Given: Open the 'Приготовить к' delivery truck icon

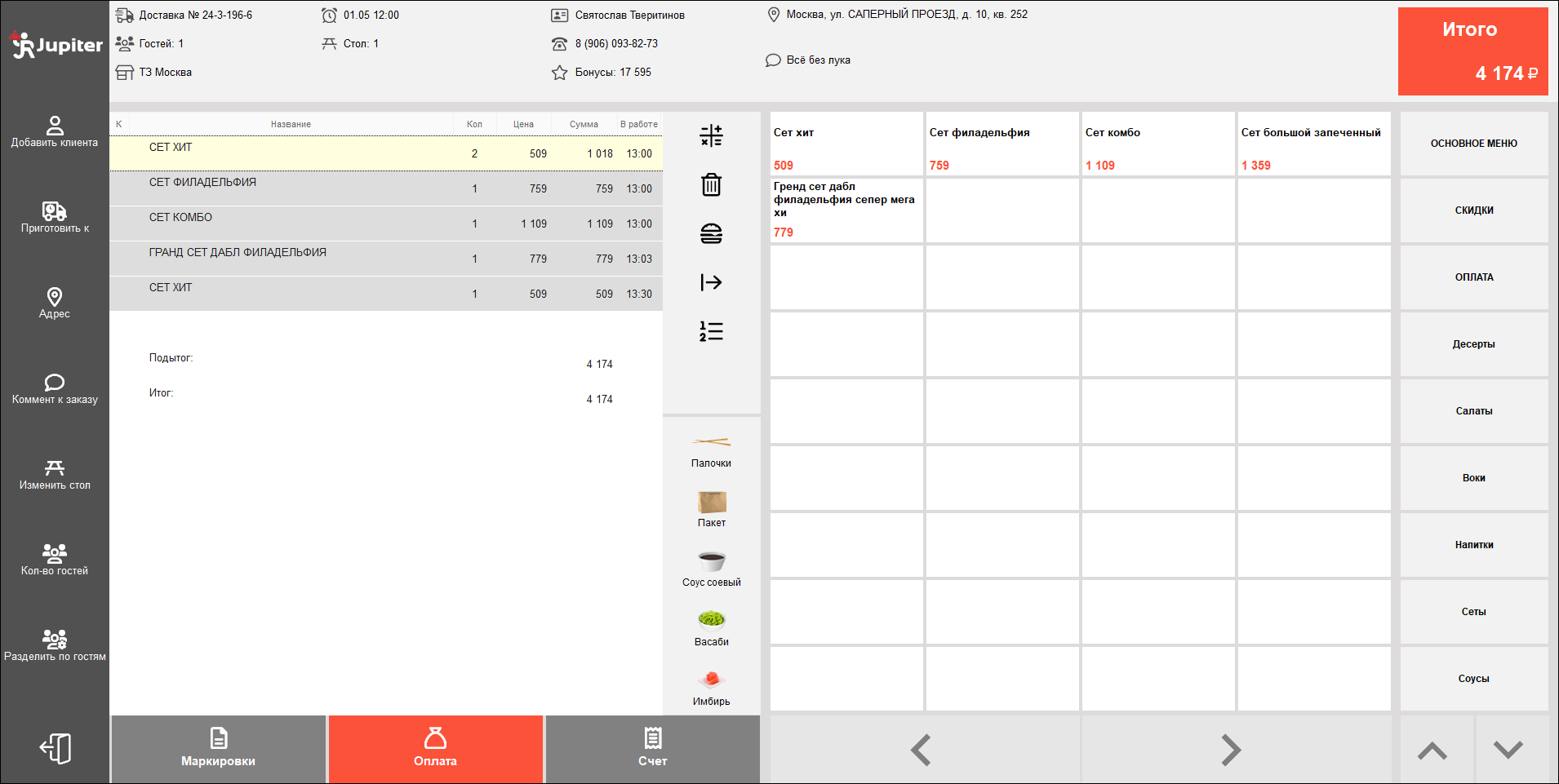Looking at the screenshot, I should point(55,211).
